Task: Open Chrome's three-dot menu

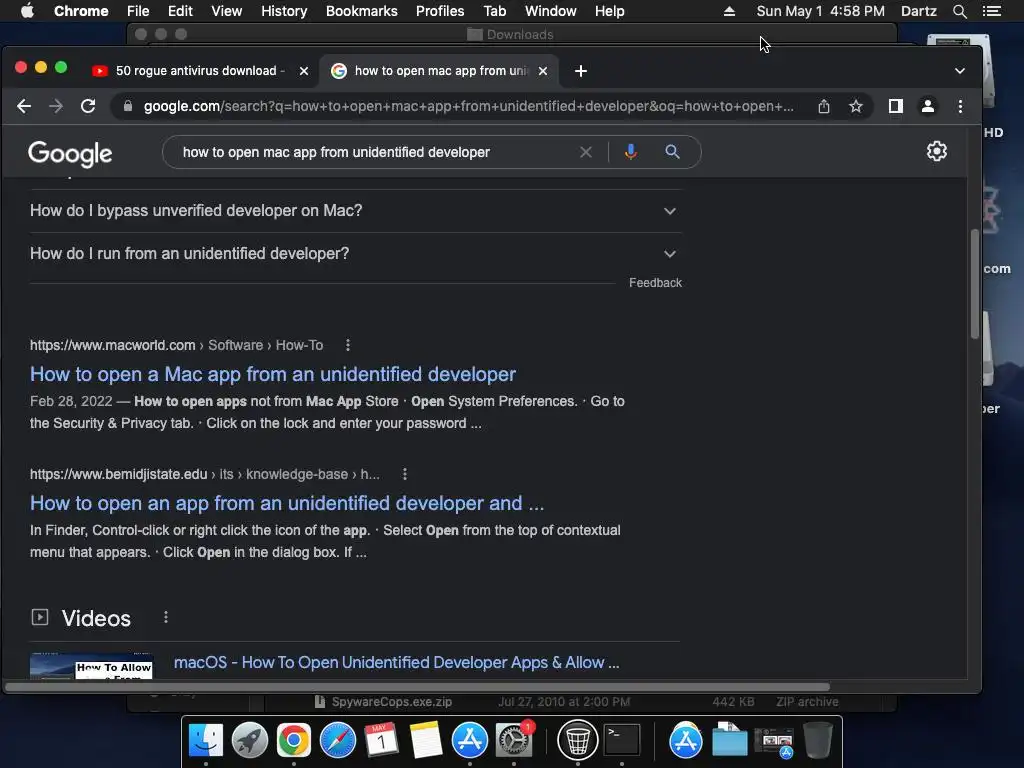Action: pyautogui.click(x=960, y=106)
